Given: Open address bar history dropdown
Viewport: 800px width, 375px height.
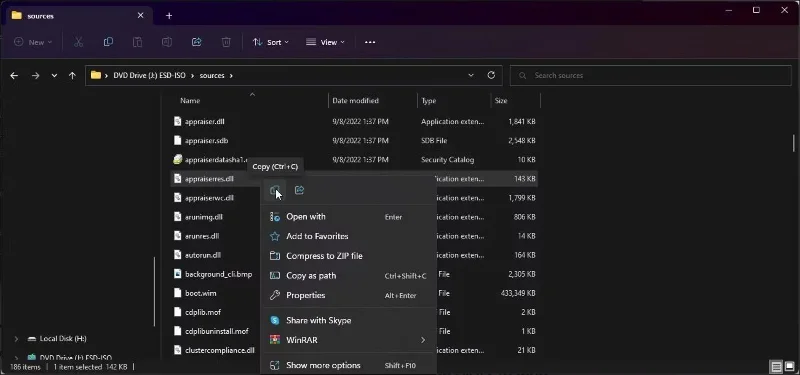Looking at the screenshot, I should [470, 76].
